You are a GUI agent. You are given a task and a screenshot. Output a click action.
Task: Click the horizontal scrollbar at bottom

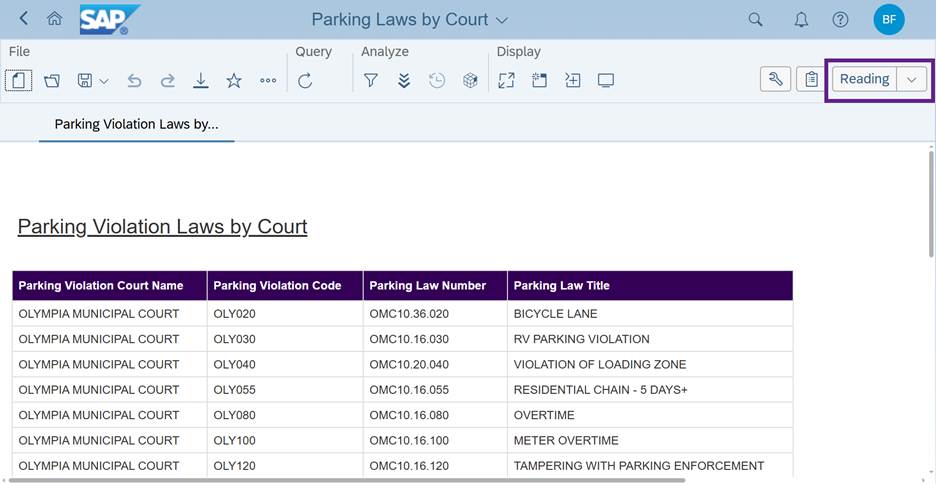click(x=347, y=480)
